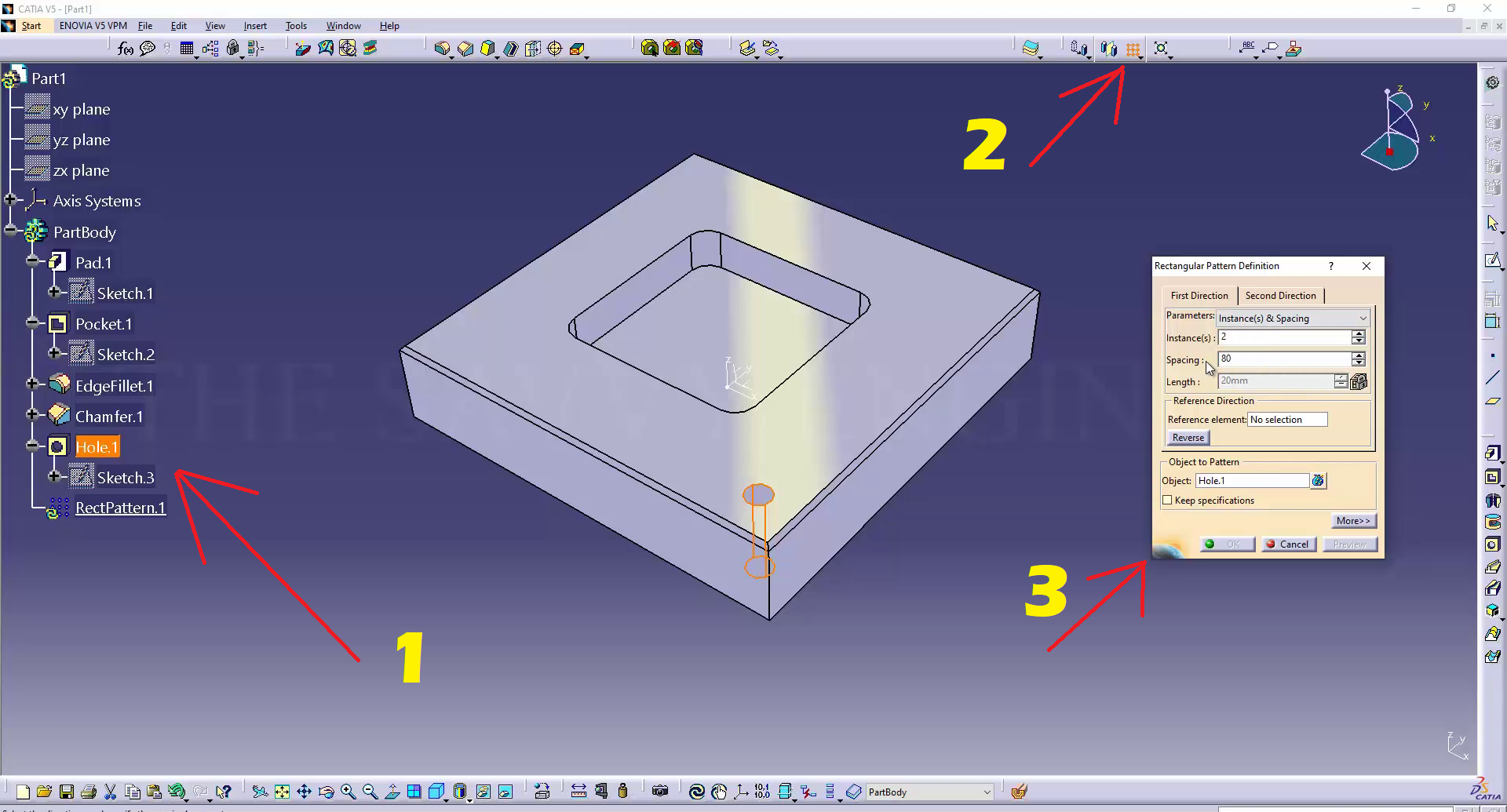Open the Insert menu
1507x812 pixels.
[255, 26]
